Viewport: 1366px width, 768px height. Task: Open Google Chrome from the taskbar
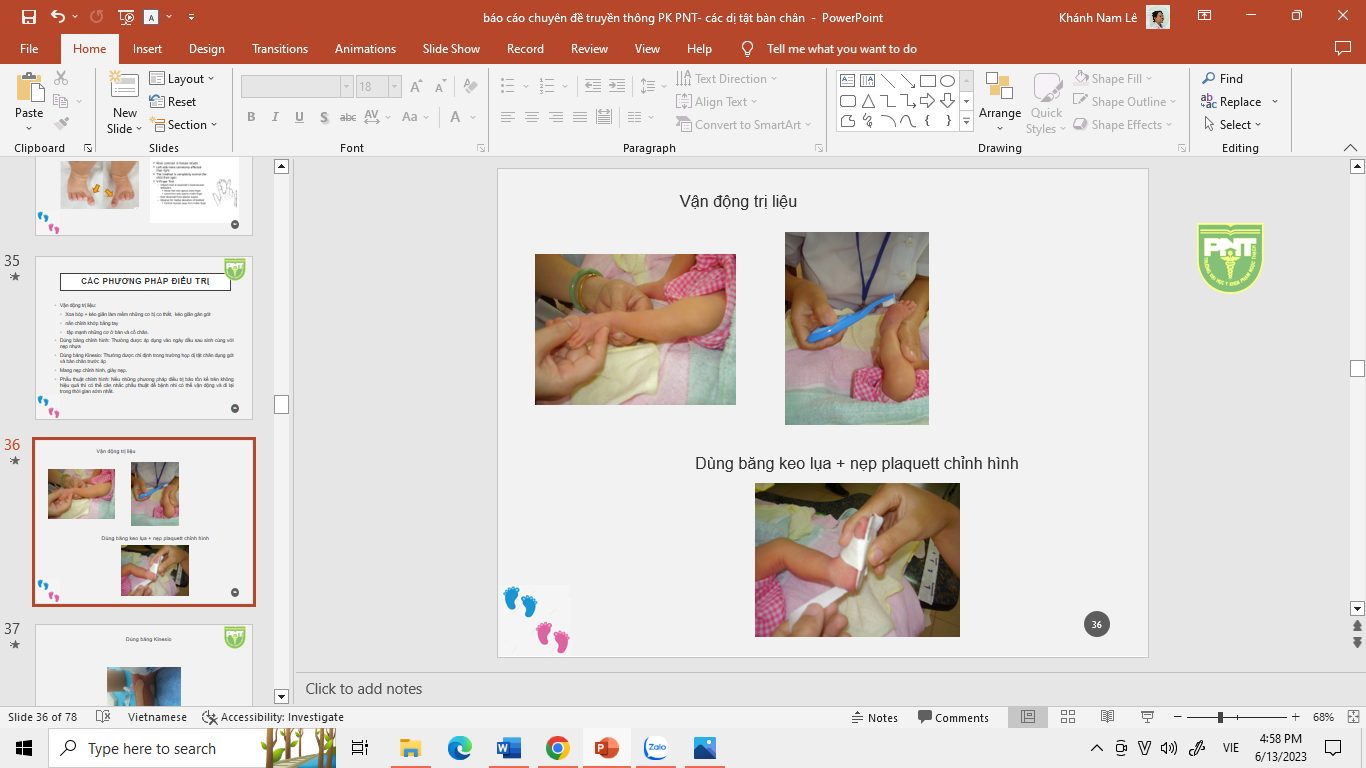coord(557,748)
